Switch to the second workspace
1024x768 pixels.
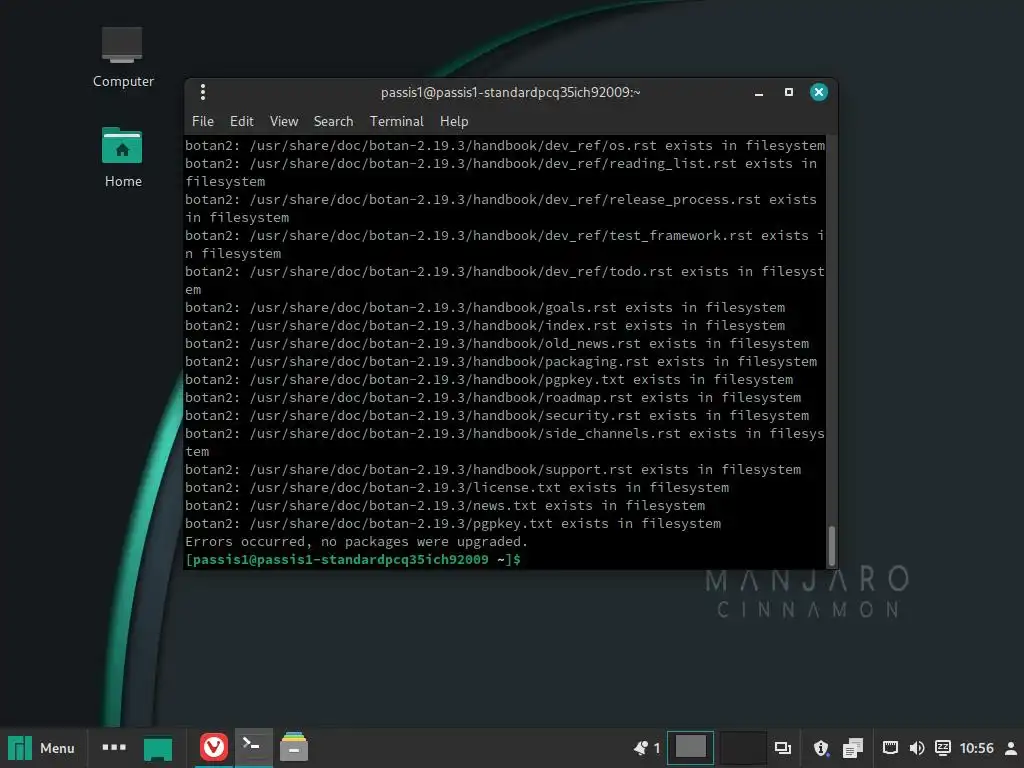click(741, 748)
